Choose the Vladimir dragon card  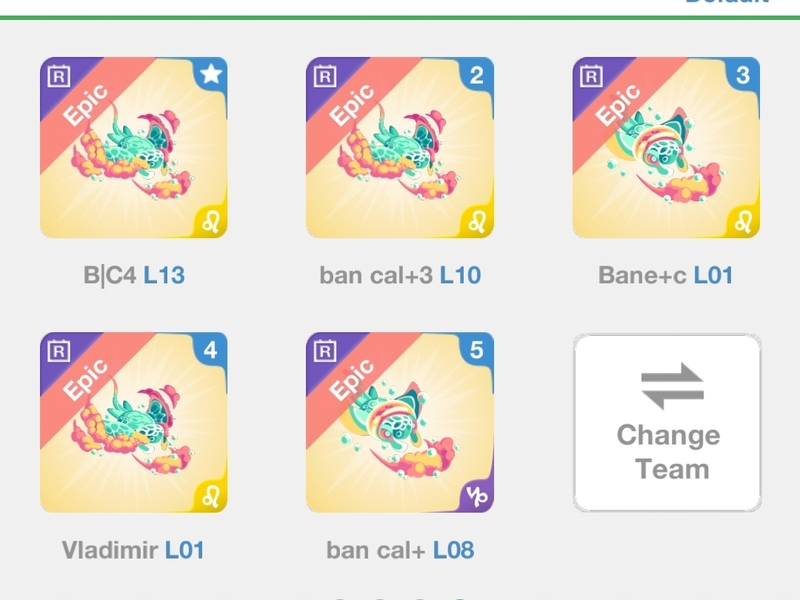point(134,422)
